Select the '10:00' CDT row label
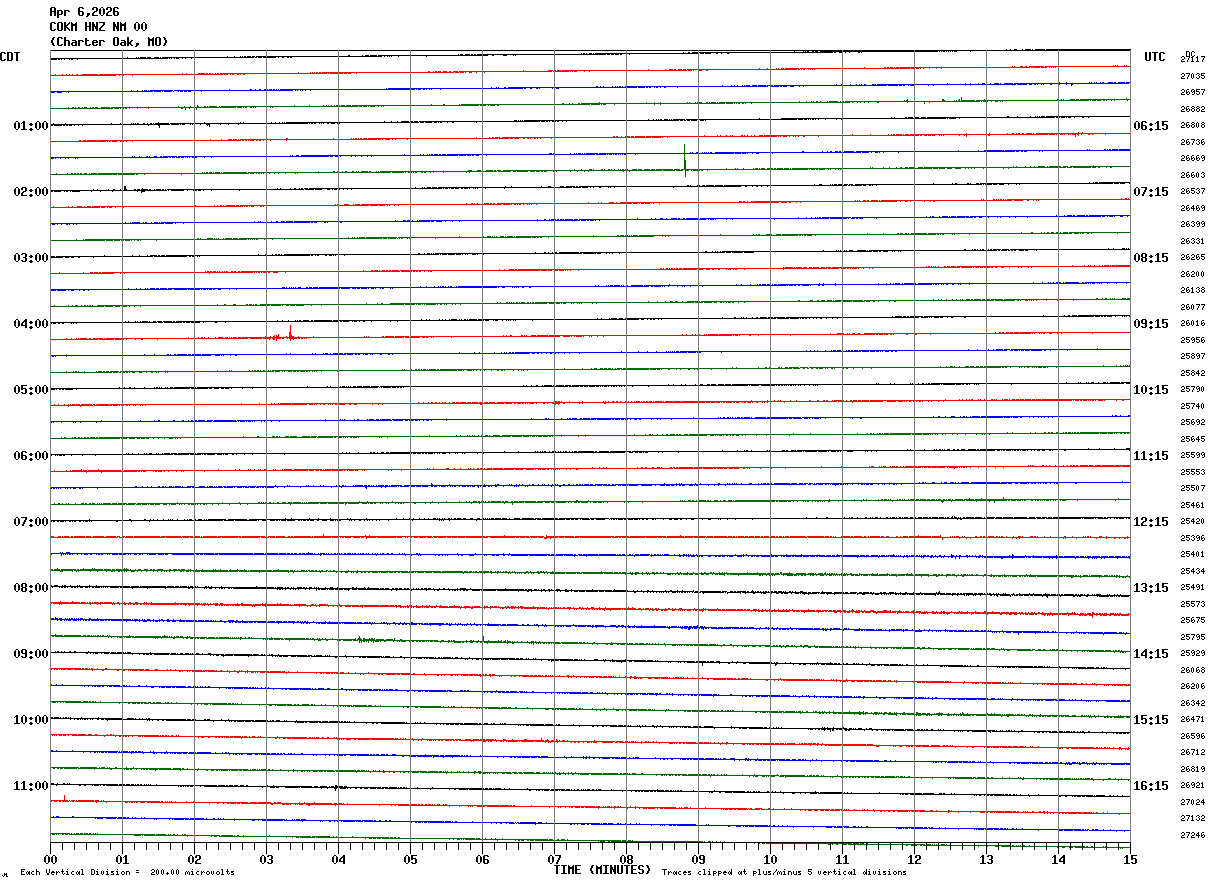This screenshot has width=1210, height=886. click(x=31, y=720)
